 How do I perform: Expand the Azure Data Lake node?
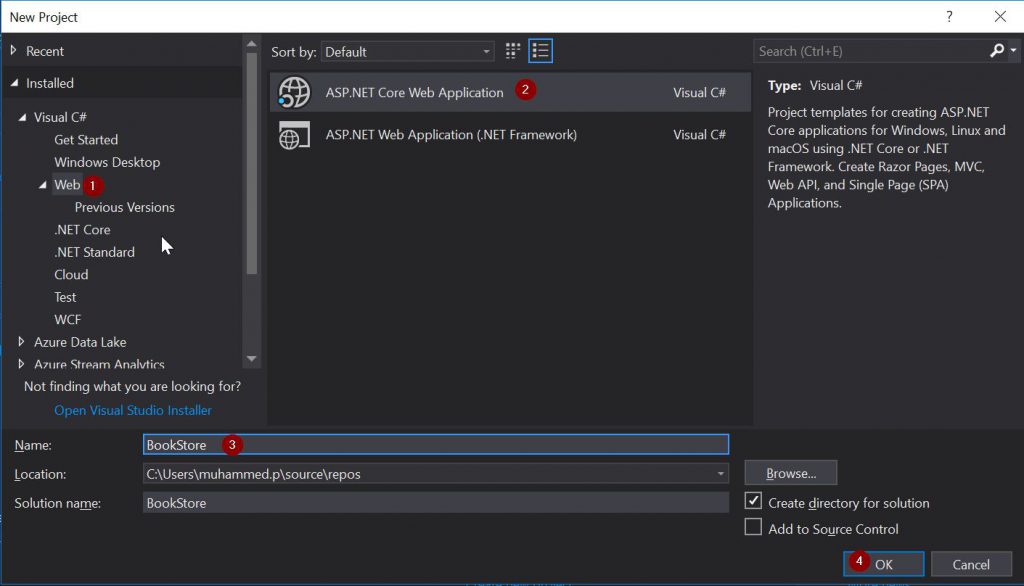point(22,342)
